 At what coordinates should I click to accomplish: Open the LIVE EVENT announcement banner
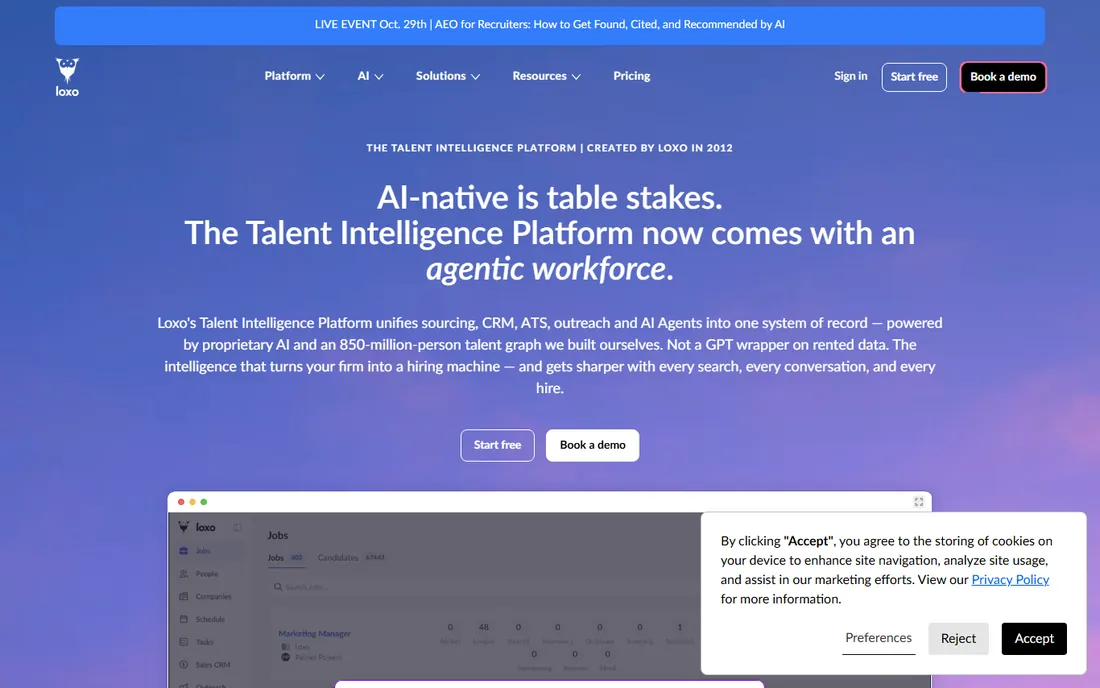click(x=550, y=25)
